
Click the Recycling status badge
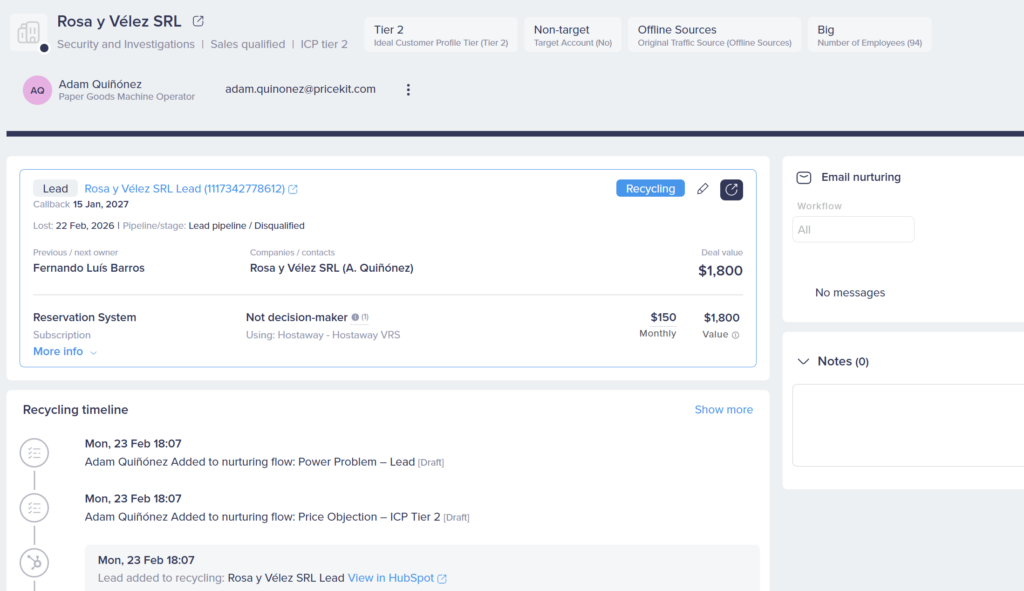pyautogui.click(x=650, y=189)
